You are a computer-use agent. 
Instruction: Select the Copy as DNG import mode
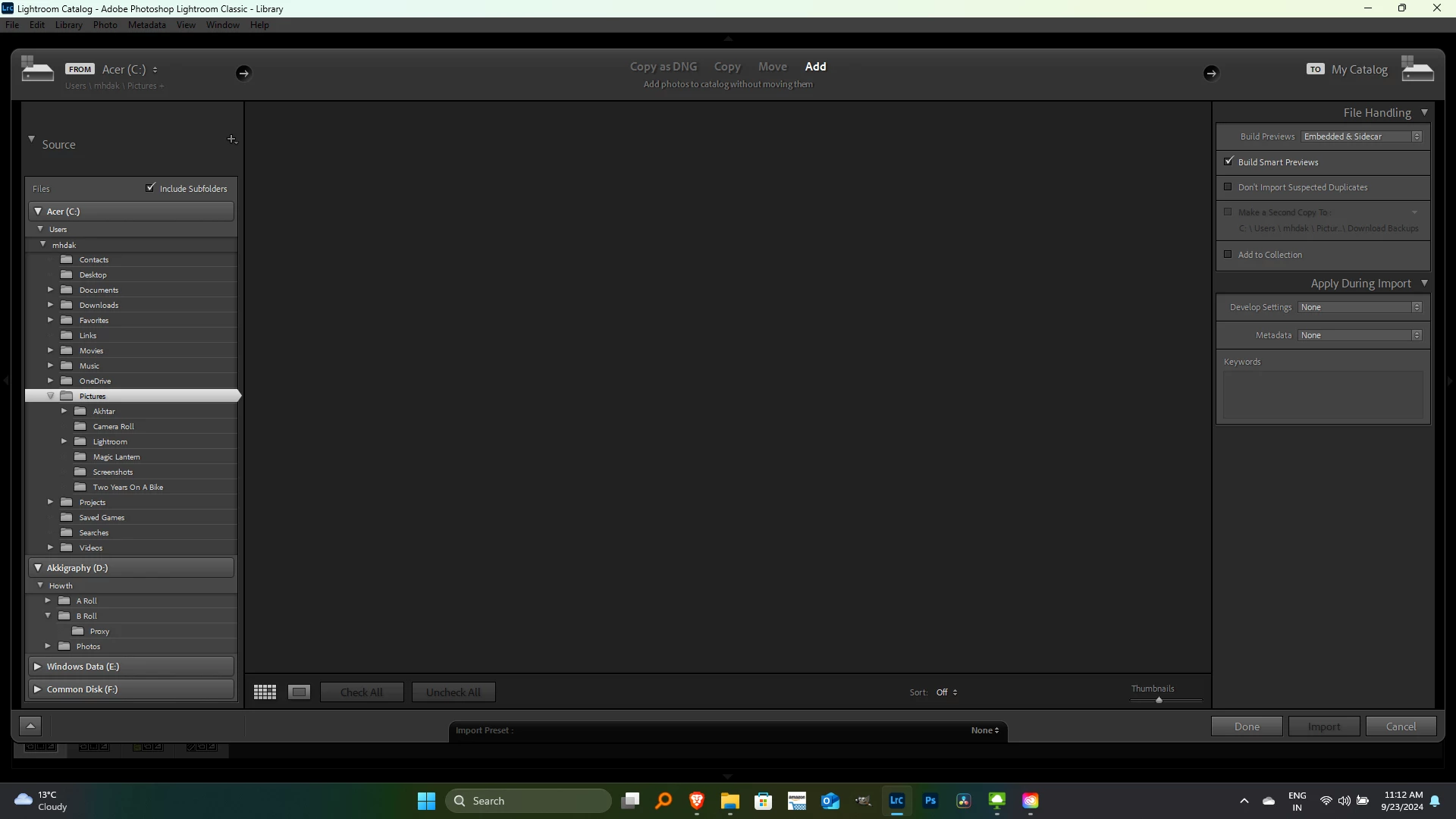tap(663, 67)
